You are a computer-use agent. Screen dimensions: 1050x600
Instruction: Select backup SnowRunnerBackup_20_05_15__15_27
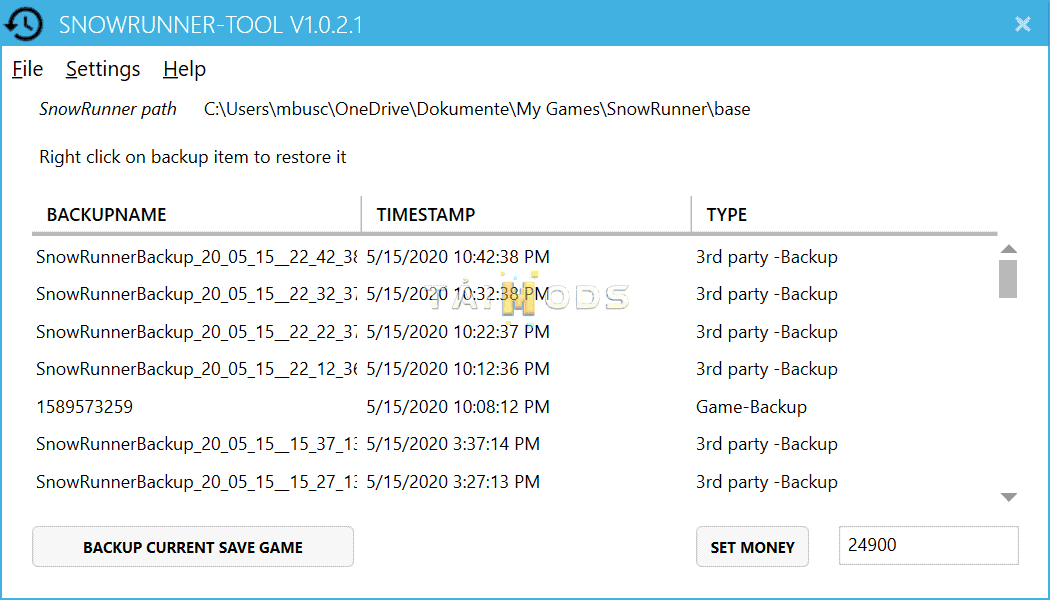click(x=196, y=481)
